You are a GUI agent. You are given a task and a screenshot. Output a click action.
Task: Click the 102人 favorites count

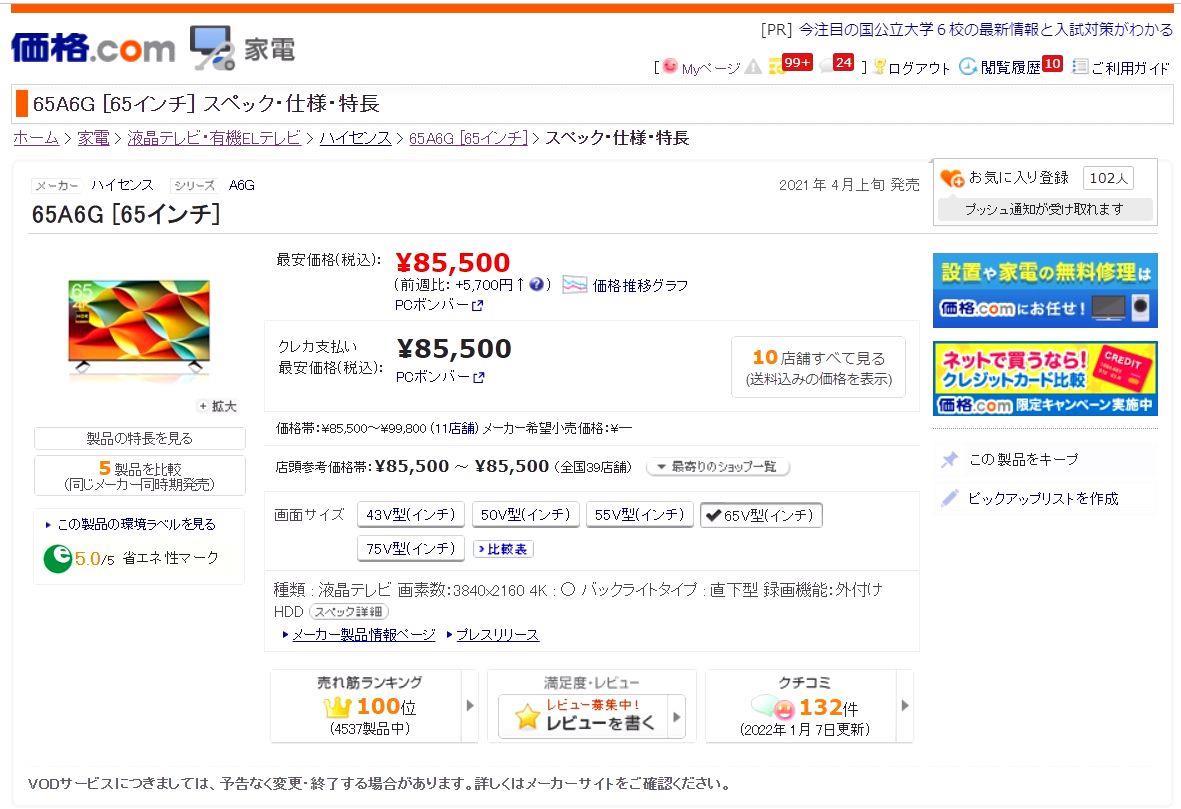pyautogui.click(x=1108, y=179)
